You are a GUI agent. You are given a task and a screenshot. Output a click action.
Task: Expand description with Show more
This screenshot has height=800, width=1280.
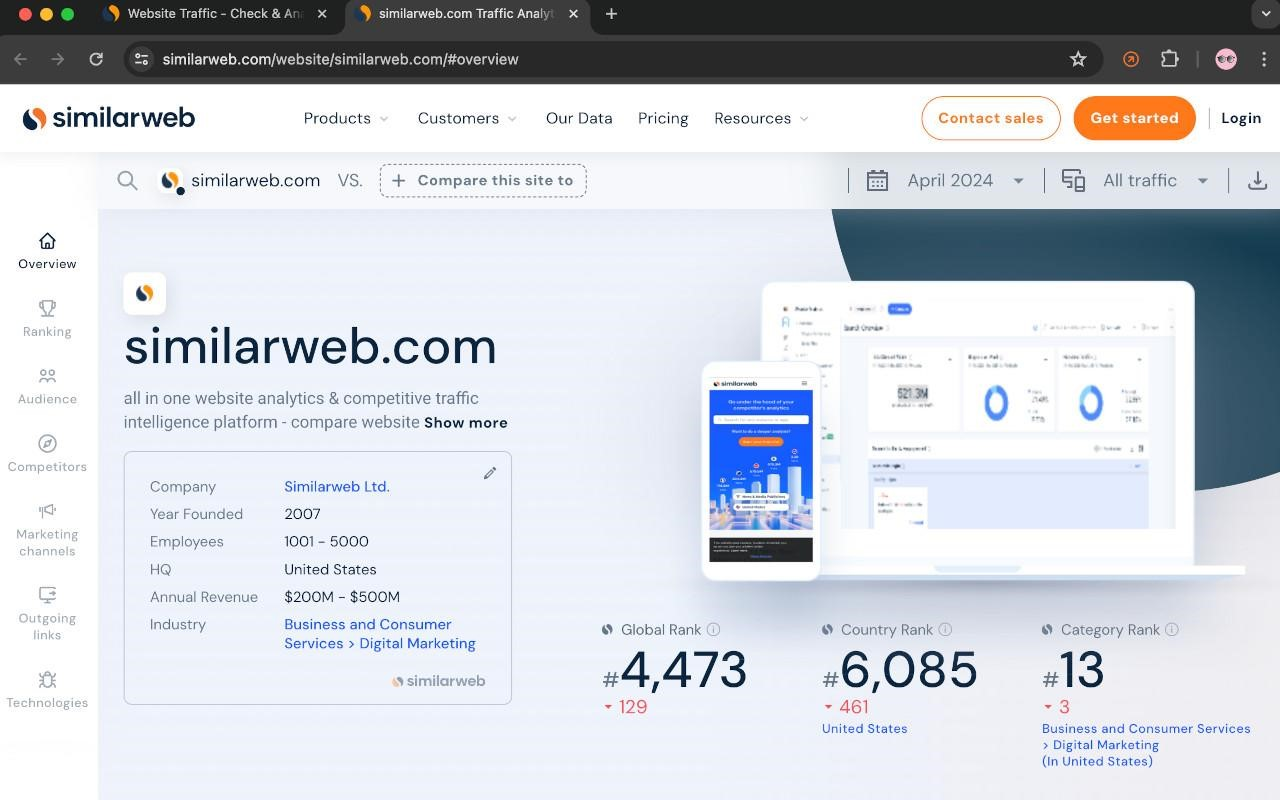[465, 422]
